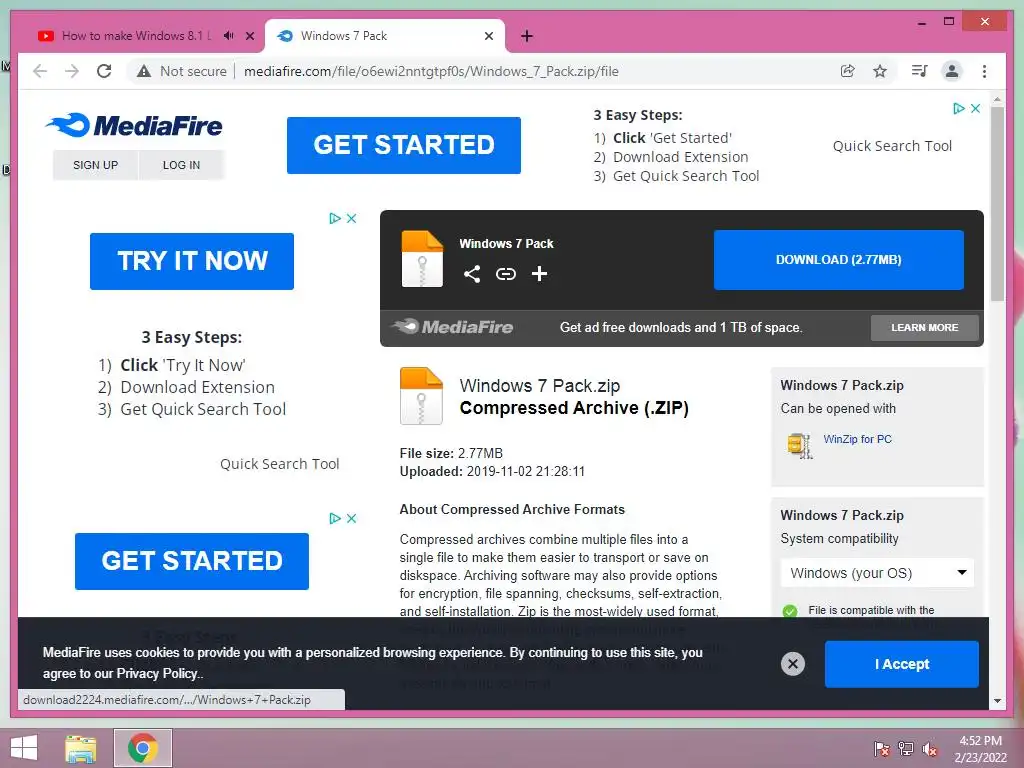Dismiss the cookie banner with X
The image size is (1024, 768).
[793, 664]
